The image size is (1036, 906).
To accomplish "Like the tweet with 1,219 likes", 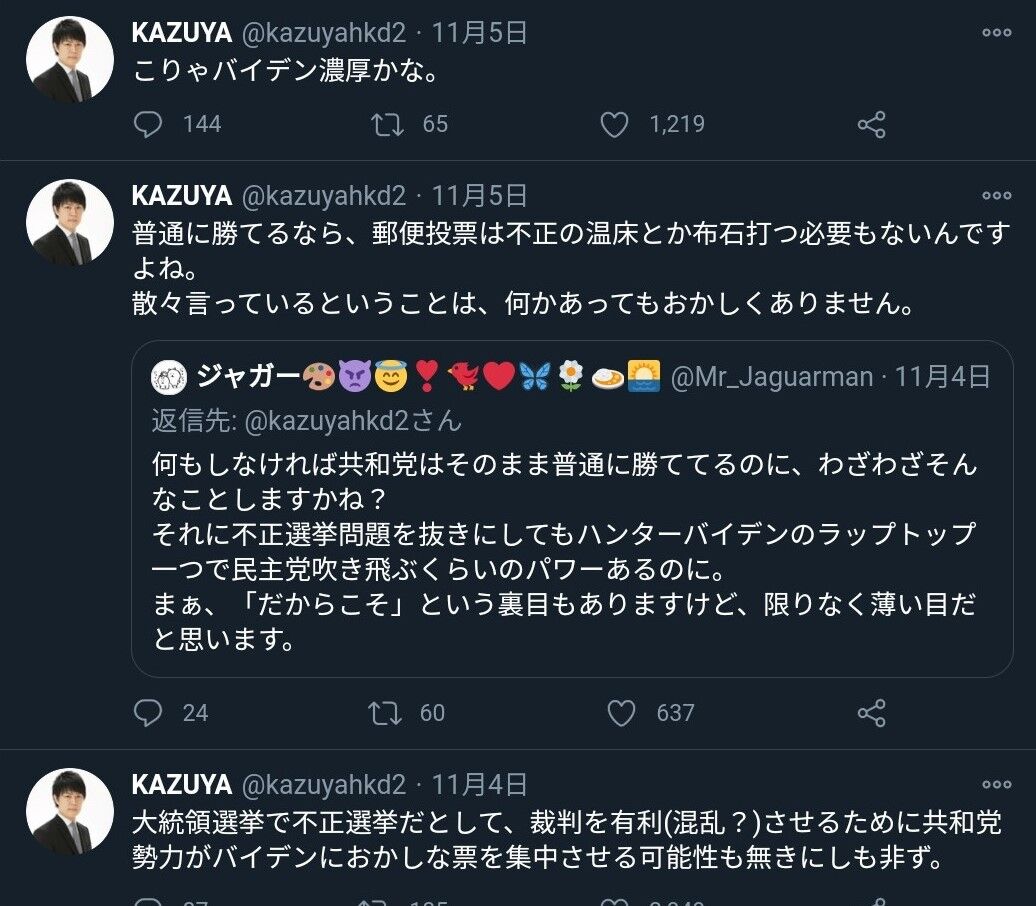I will 614,124.
